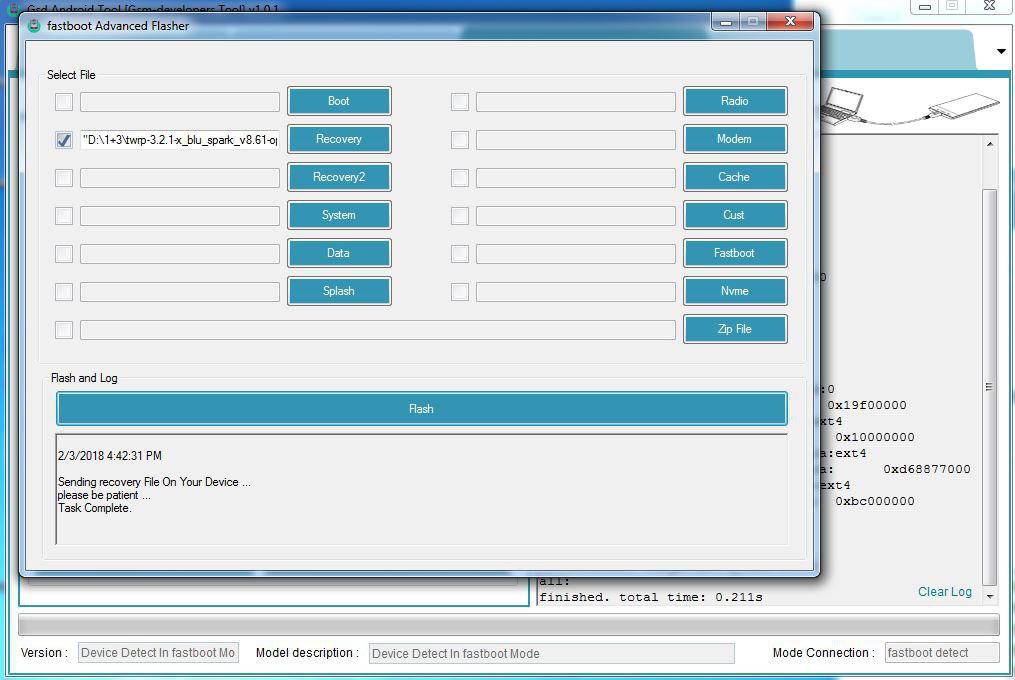Tick the Modem checkbox

pyautogui.click(x=460, y=140)
